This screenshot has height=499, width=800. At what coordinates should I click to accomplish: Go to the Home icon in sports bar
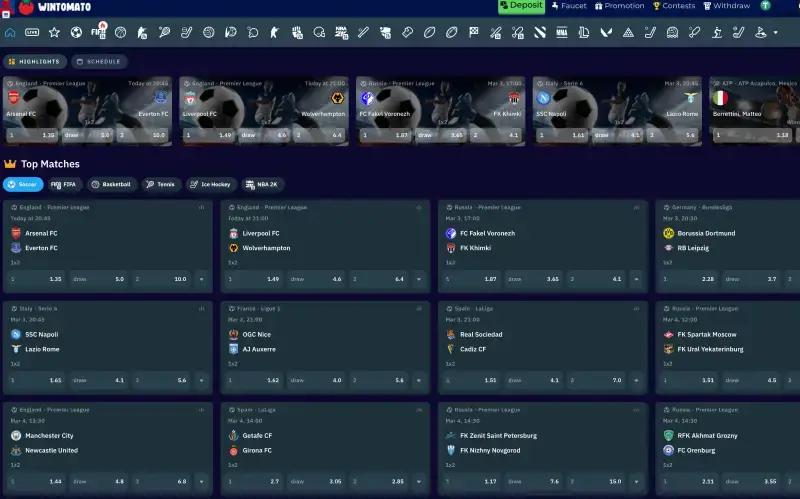coord(10,32)
